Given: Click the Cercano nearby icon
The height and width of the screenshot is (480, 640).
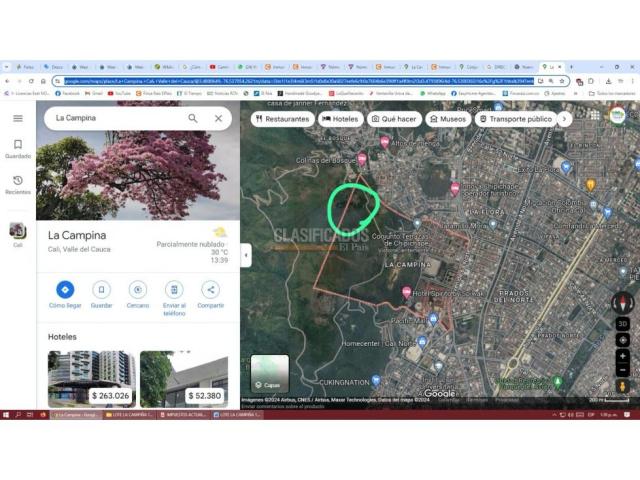Looking at the screenshot, I should [x=138, y=290].
